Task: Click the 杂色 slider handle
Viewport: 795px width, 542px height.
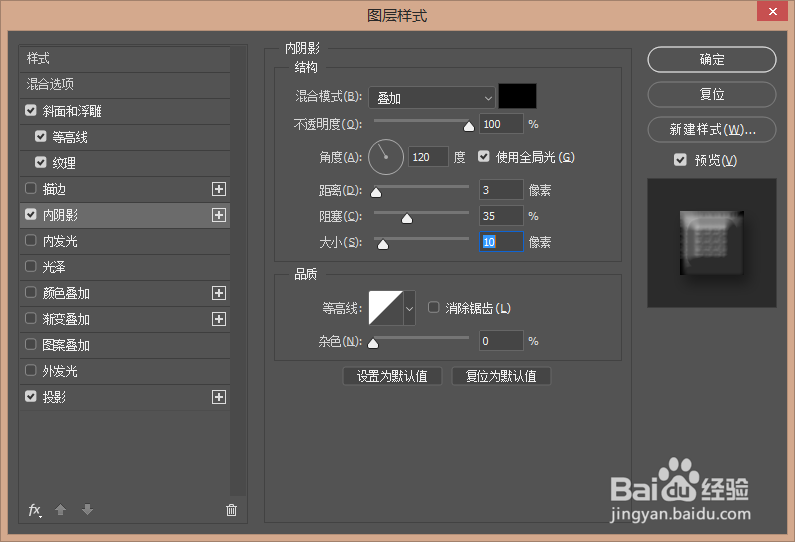Action: click(x=373, y=343)
